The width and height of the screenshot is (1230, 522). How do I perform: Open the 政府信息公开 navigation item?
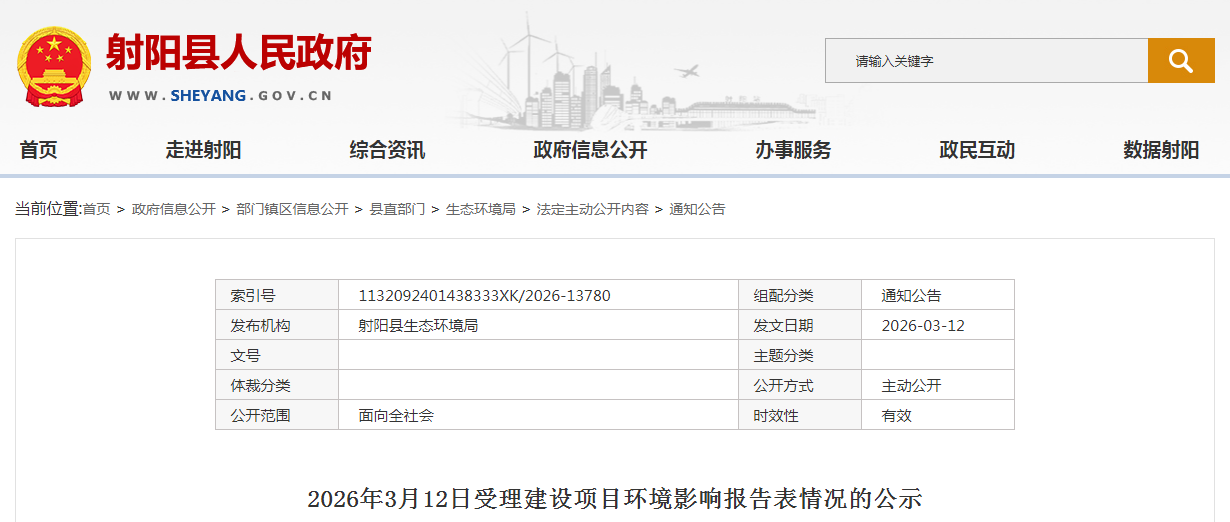click(x=590, y=150)
